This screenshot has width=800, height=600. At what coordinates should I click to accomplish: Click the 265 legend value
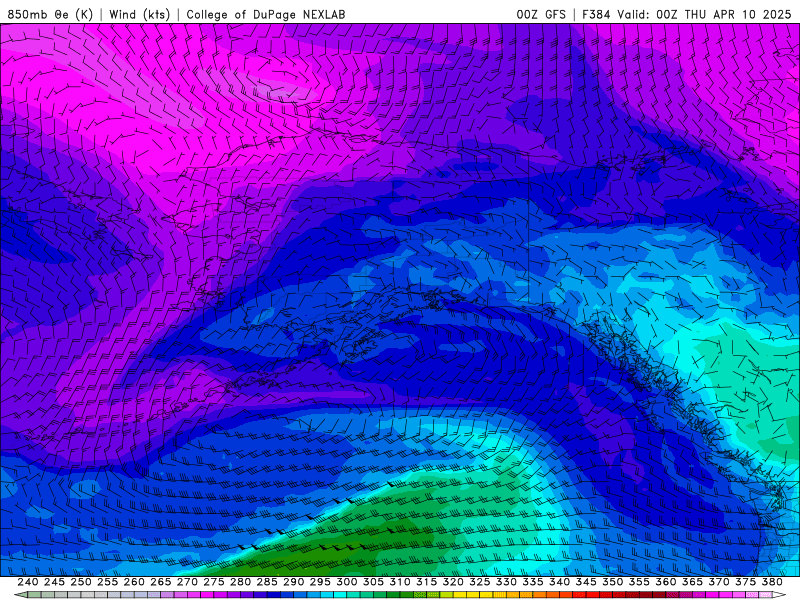(x=161, y=582)
